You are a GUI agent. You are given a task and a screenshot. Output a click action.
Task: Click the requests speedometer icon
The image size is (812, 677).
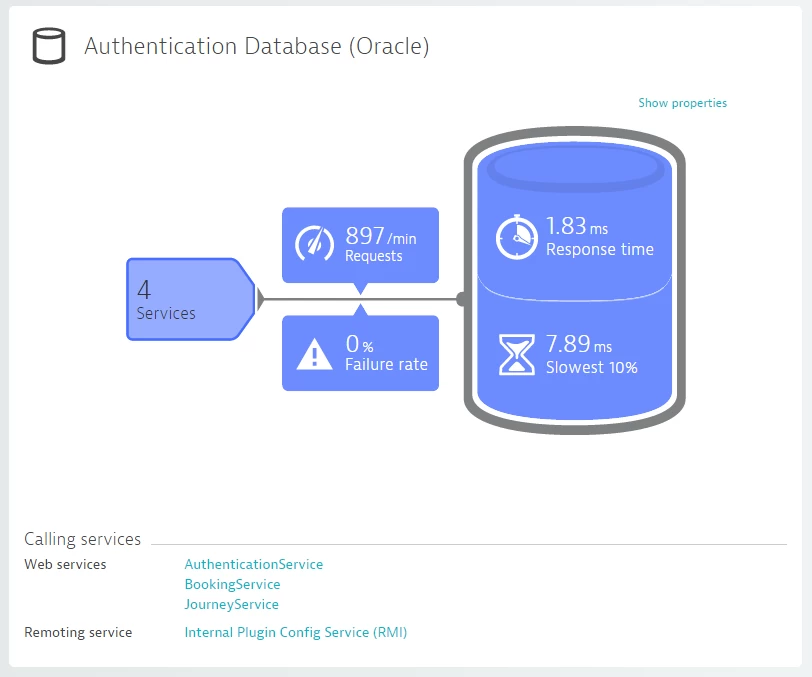[x=314, y=243]
